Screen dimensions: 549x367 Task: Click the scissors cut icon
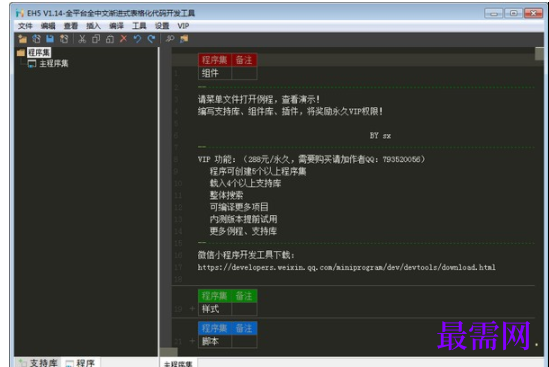82,39
